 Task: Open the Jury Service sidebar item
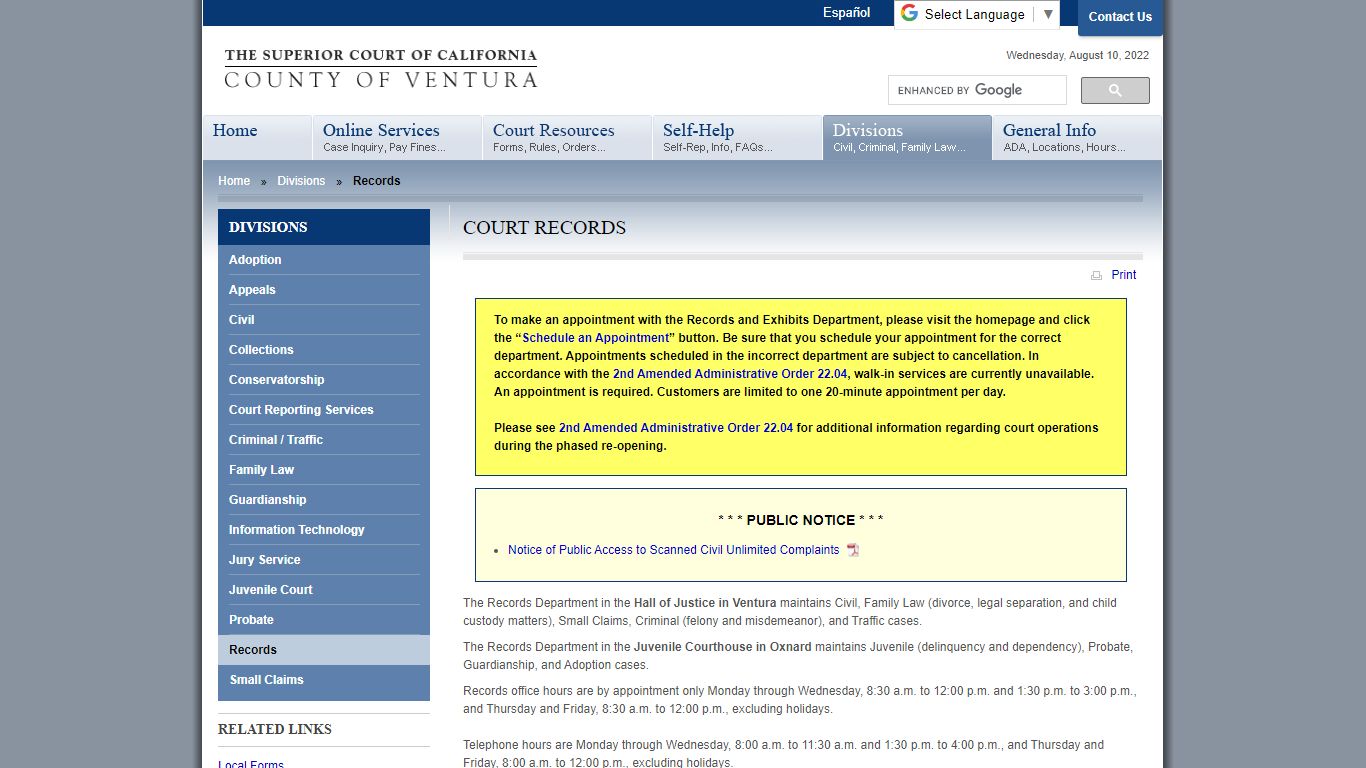(324, 560)
